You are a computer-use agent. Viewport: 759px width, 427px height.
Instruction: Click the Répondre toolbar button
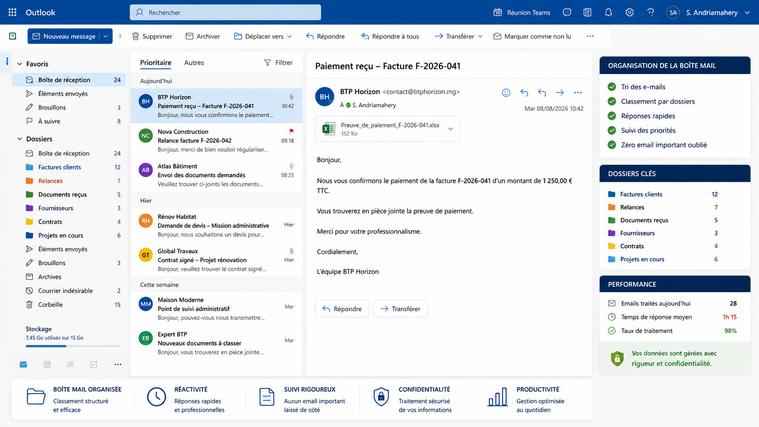325,36
